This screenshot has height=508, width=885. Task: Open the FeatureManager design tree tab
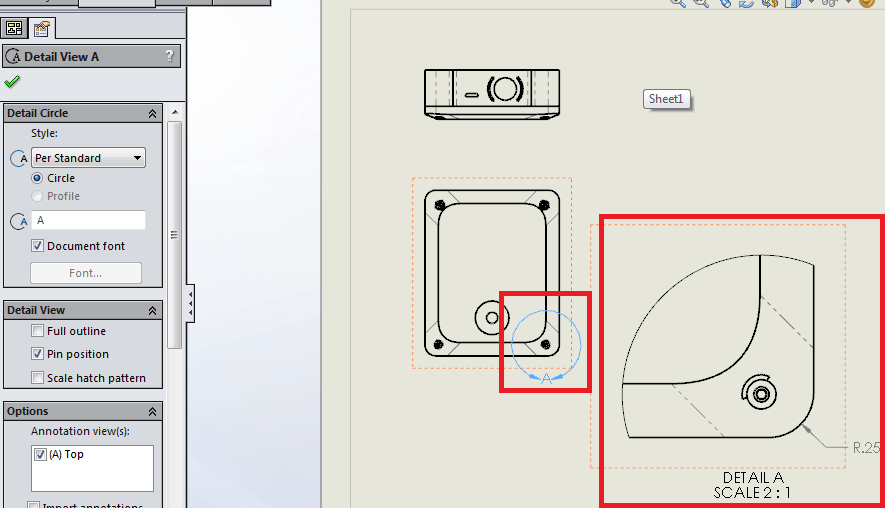point(15,28)
